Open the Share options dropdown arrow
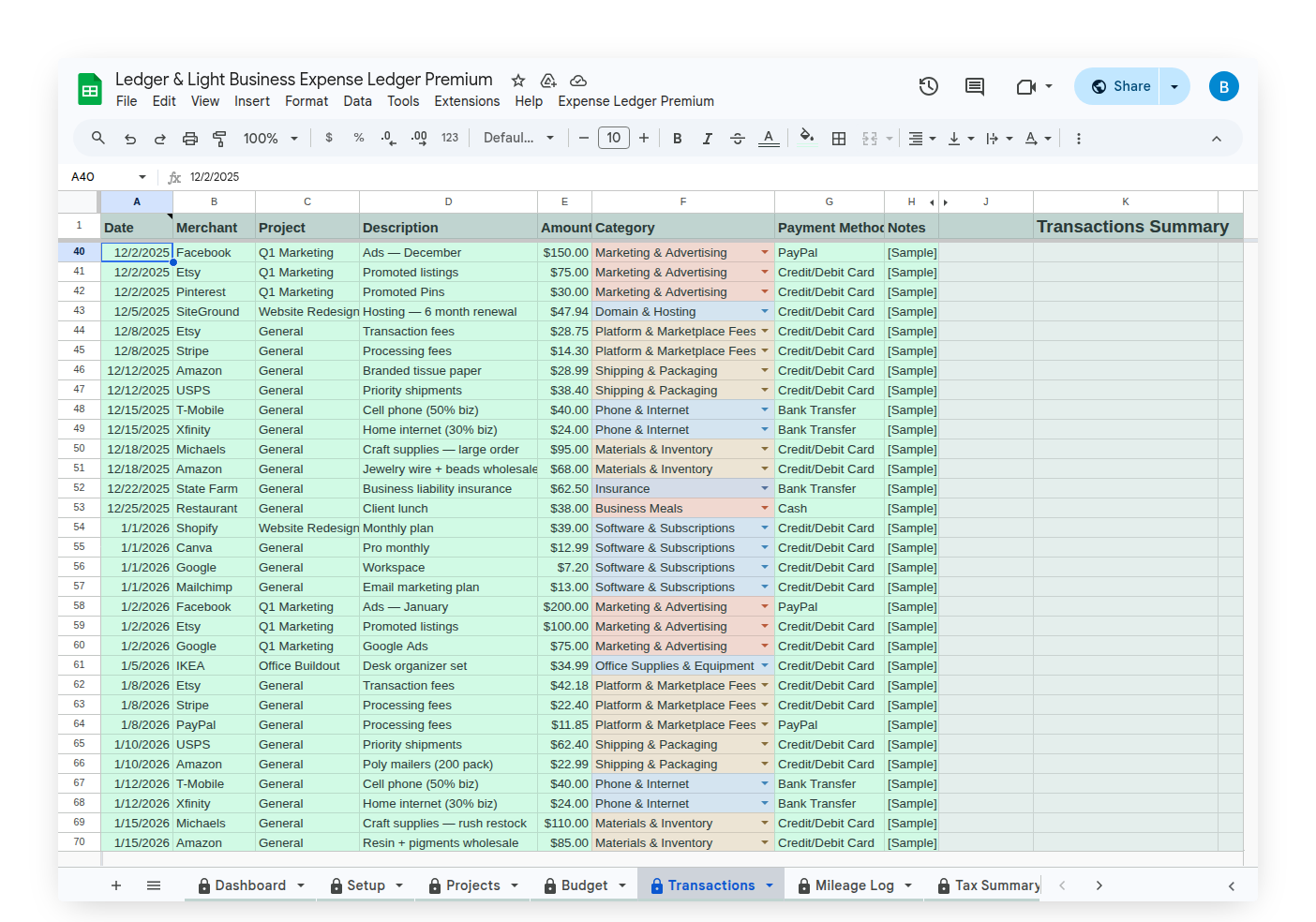The width and height of the screenshot is (1316, 922). (x=1174, y=86)
